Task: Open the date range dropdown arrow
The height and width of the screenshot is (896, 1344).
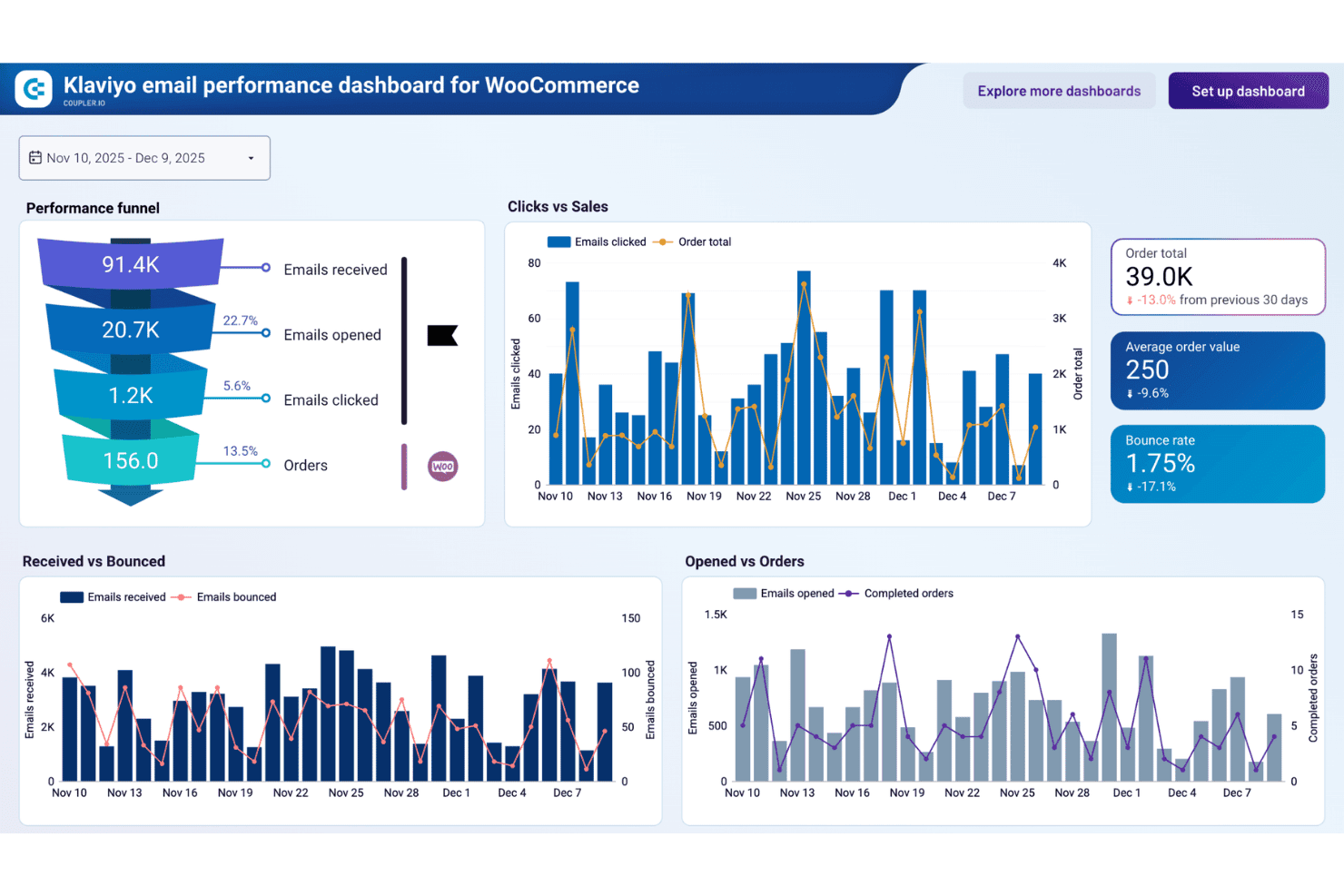Action: tap(252, 158)
